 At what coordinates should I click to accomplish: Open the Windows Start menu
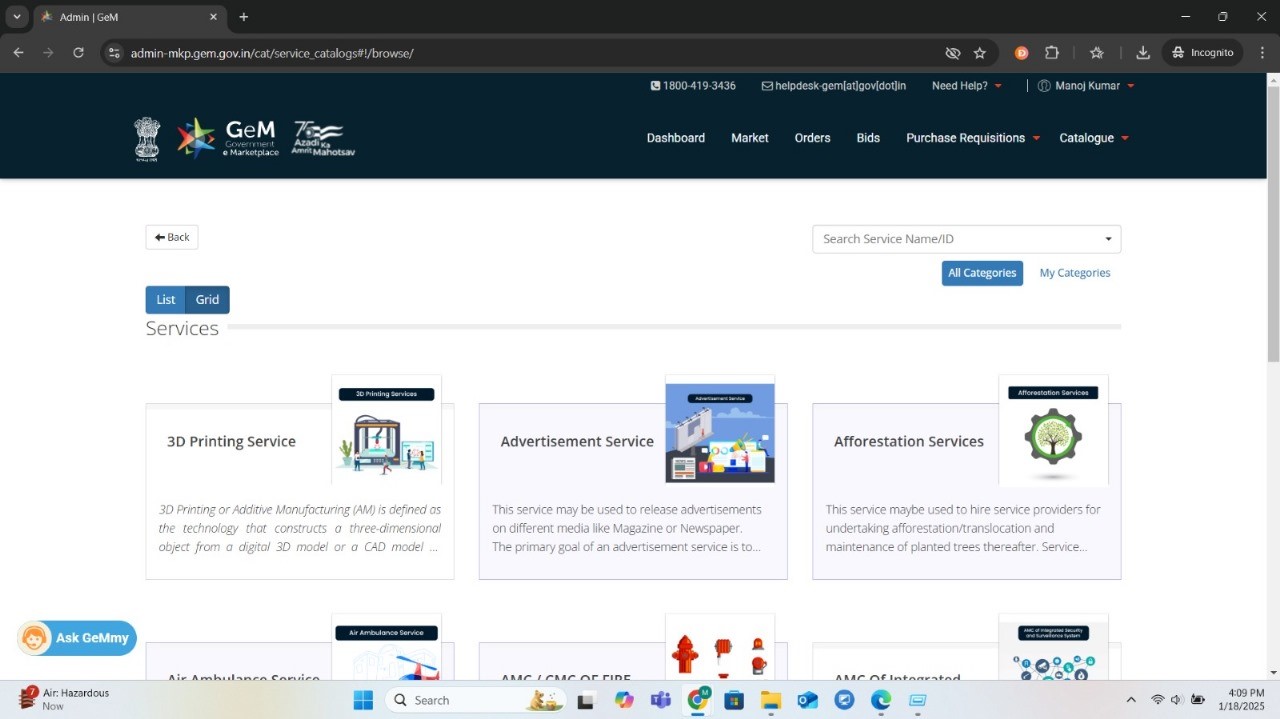pyautogui.click(x=363, y=700)
